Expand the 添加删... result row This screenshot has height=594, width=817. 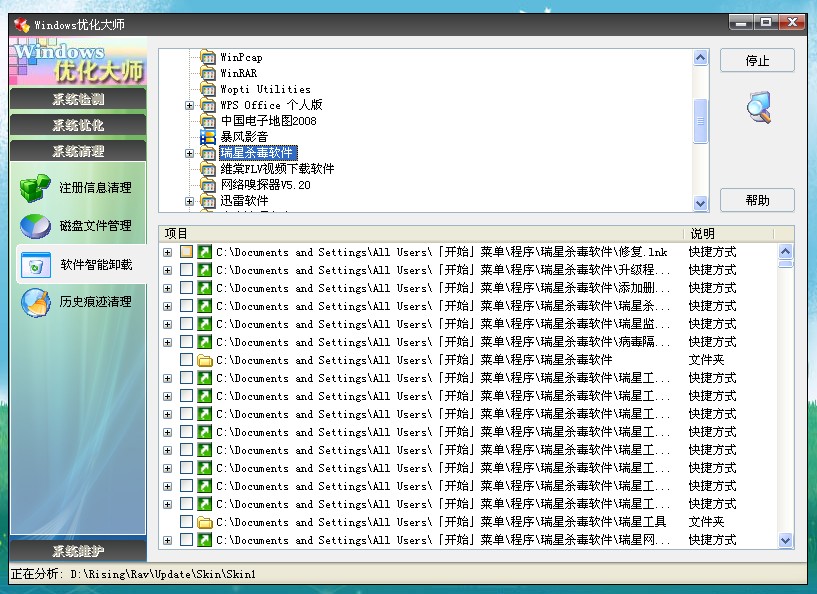167,289
